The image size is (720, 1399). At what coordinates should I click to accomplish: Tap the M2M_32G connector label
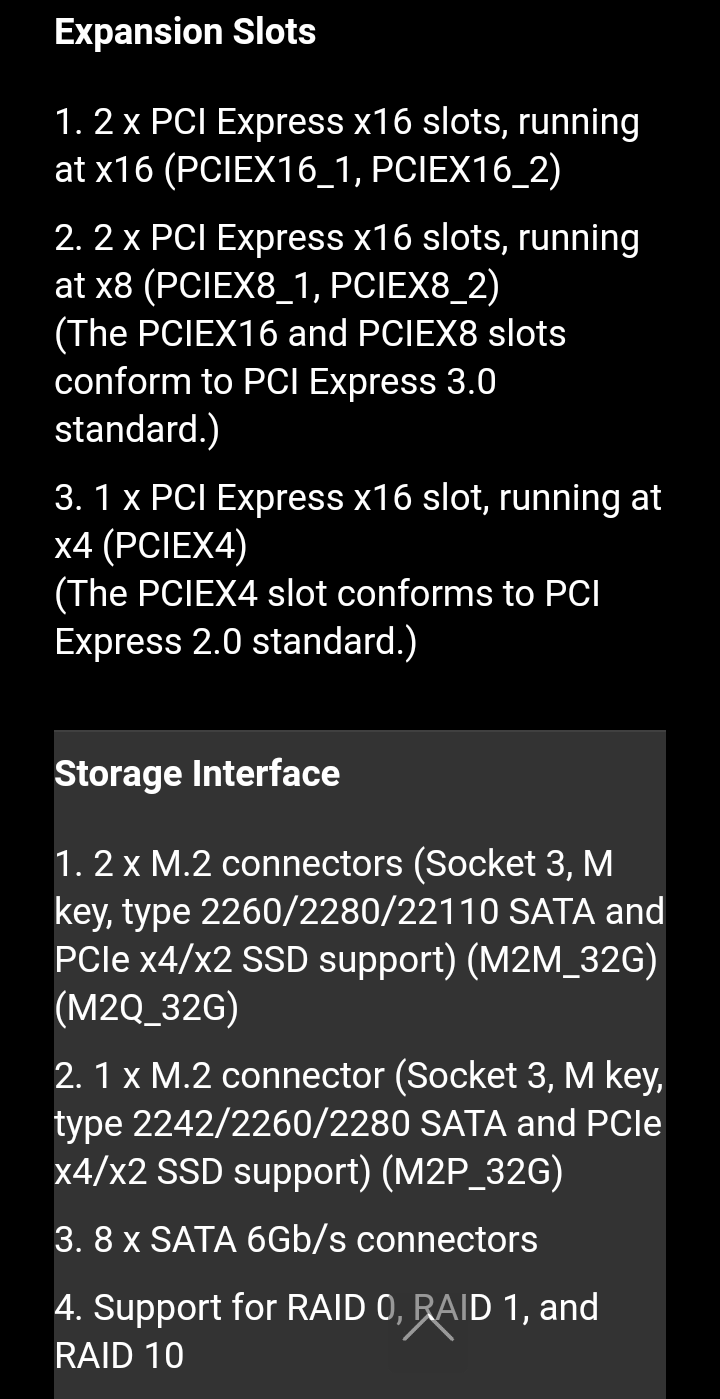pos(562,960)
